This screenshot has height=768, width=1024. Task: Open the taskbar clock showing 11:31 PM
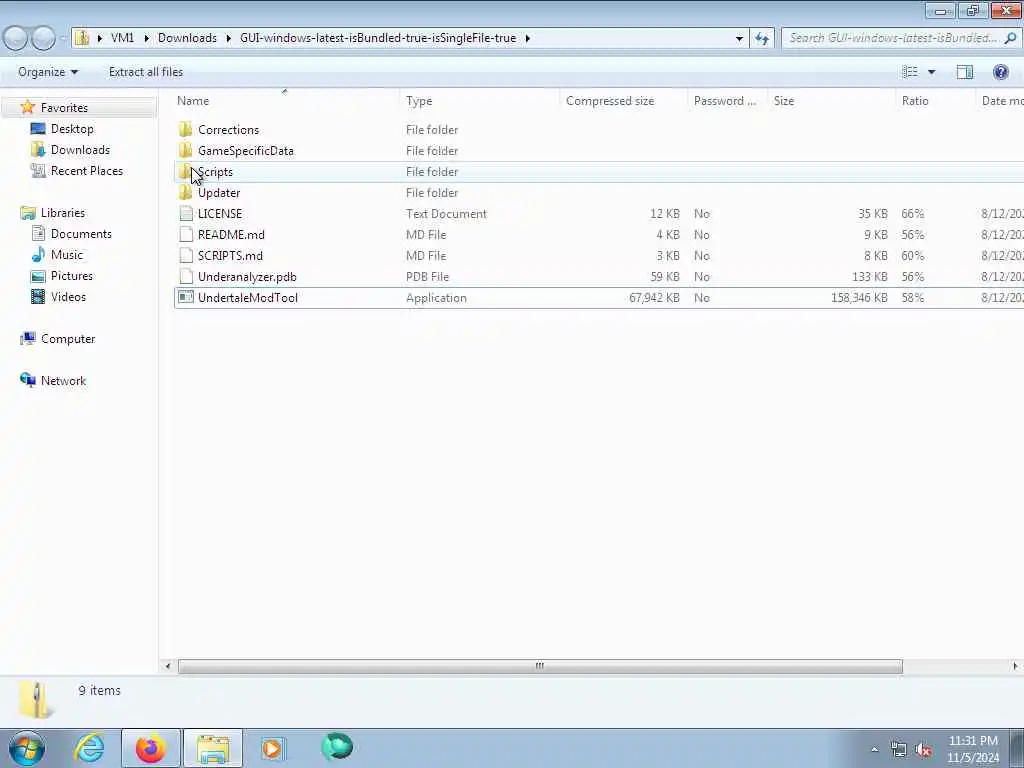(973, 749)
